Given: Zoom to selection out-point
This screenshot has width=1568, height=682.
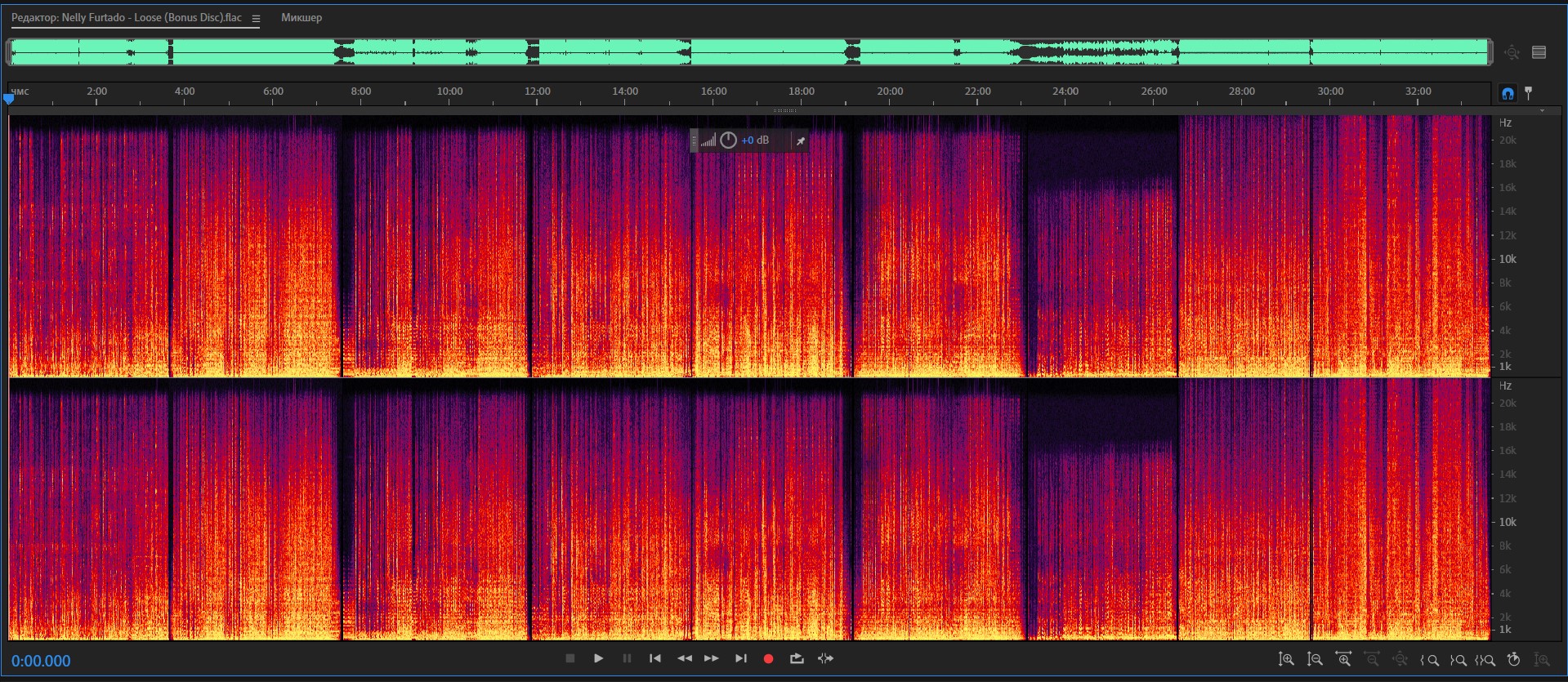Looking at the screenshot, I should coord(1459,659).
